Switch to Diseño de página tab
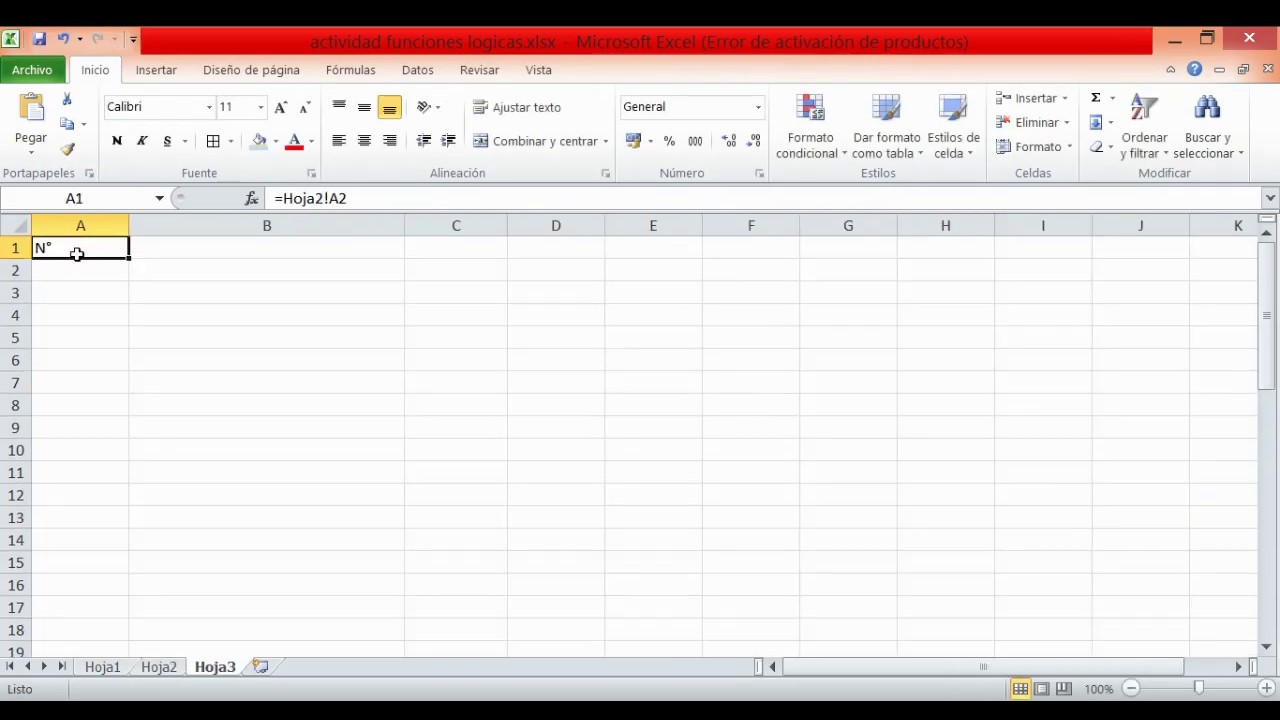This screenshot has height=720, width=1280. (x=251, y=70)
